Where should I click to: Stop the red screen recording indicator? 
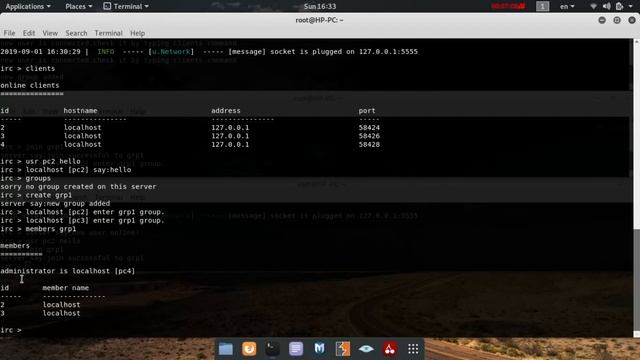(x=508, y=6)
